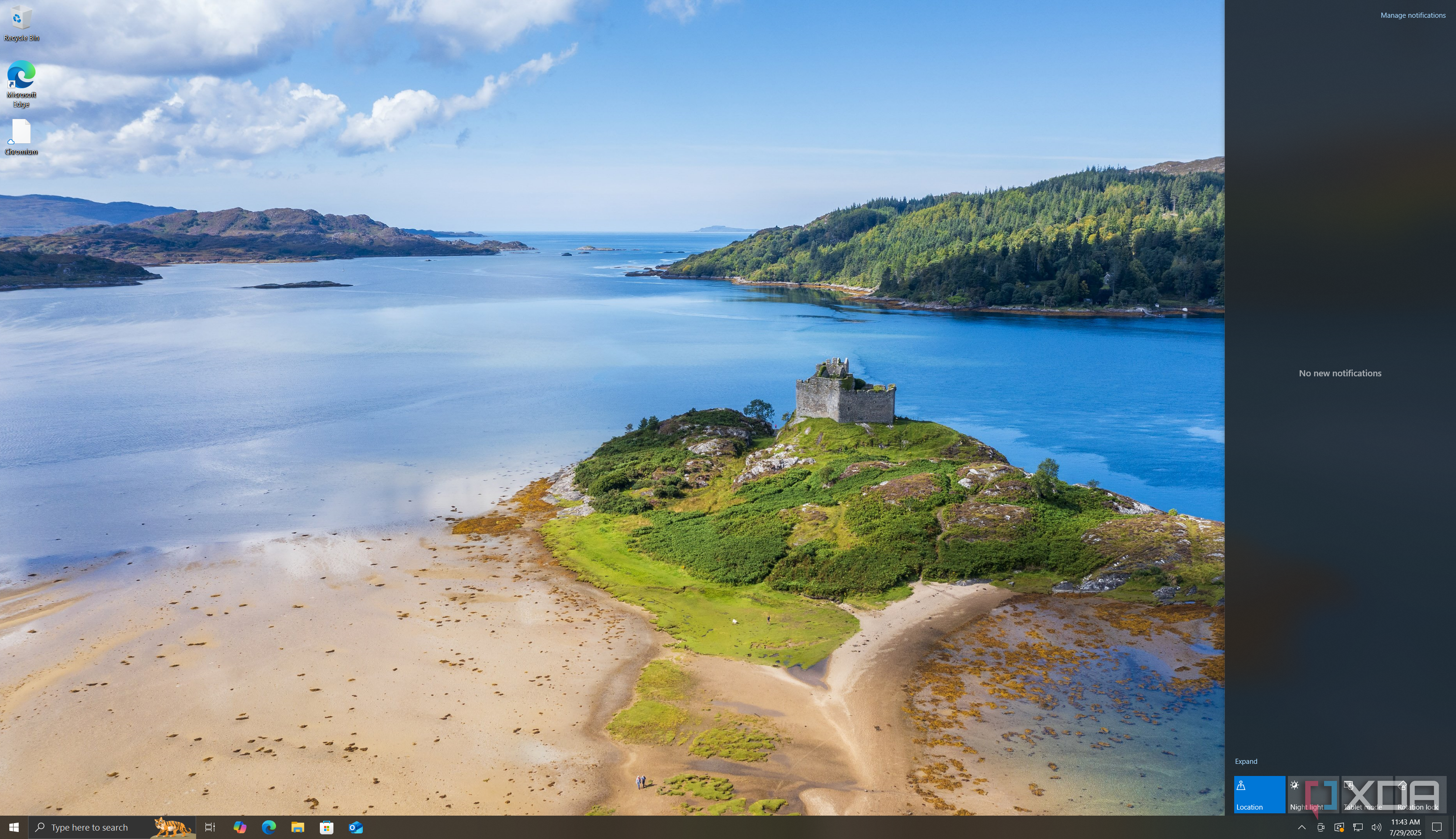Select the Chromium file on desktop
Screen dimensions: 1456x839
pyautogui.click(x=21, y=137)
